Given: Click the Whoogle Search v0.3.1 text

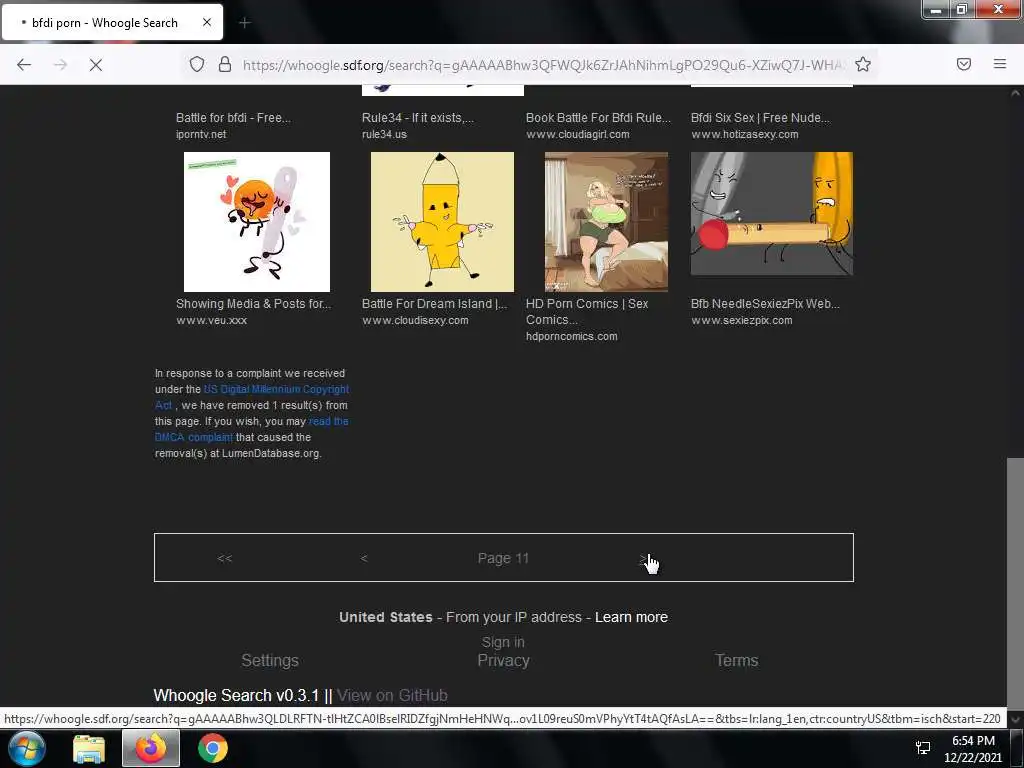Looking at the screenshot, I should pyautogui.click(x=236, y=696).
